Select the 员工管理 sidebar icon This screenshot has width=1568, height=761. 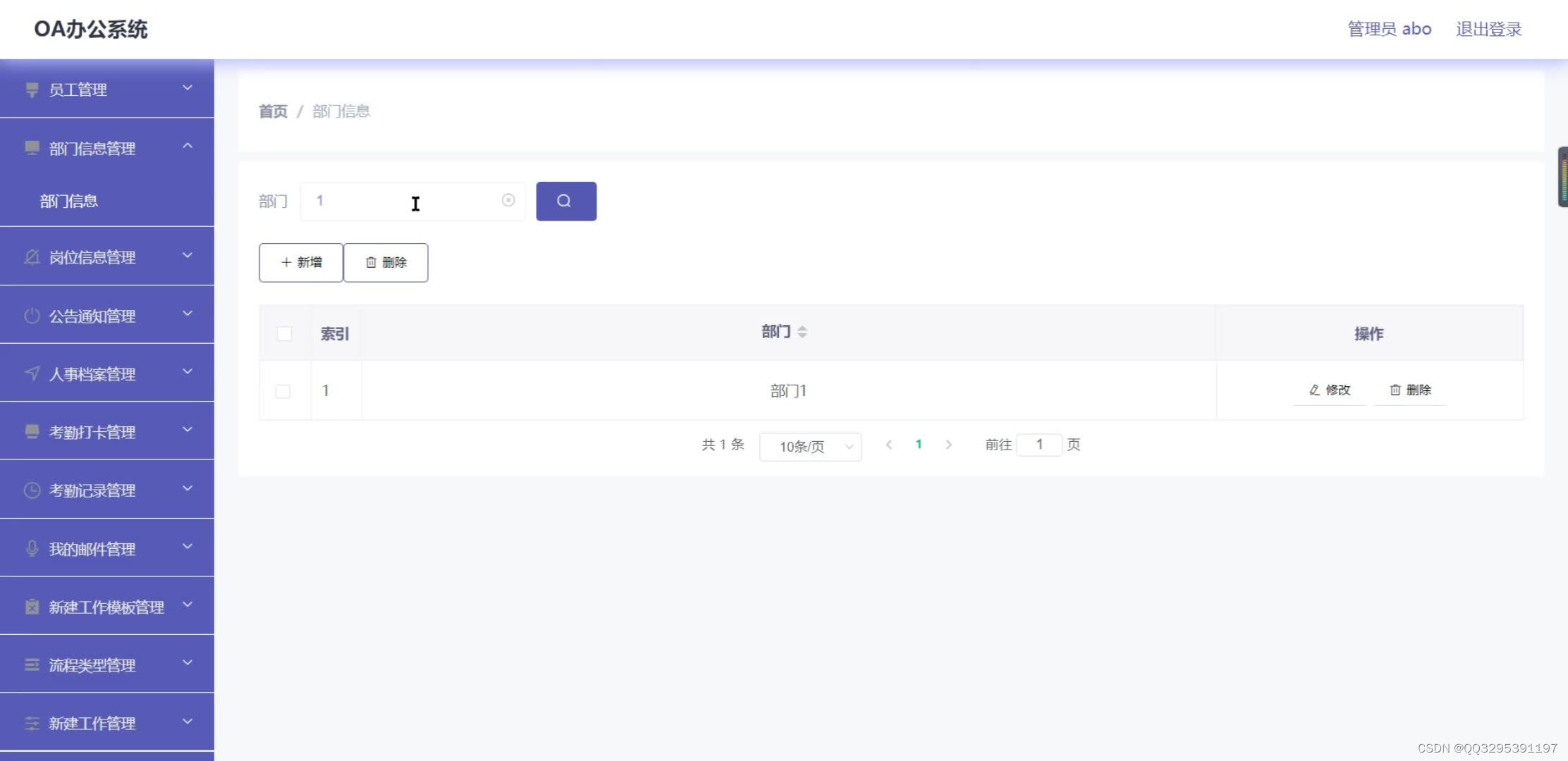click(31, 89)
